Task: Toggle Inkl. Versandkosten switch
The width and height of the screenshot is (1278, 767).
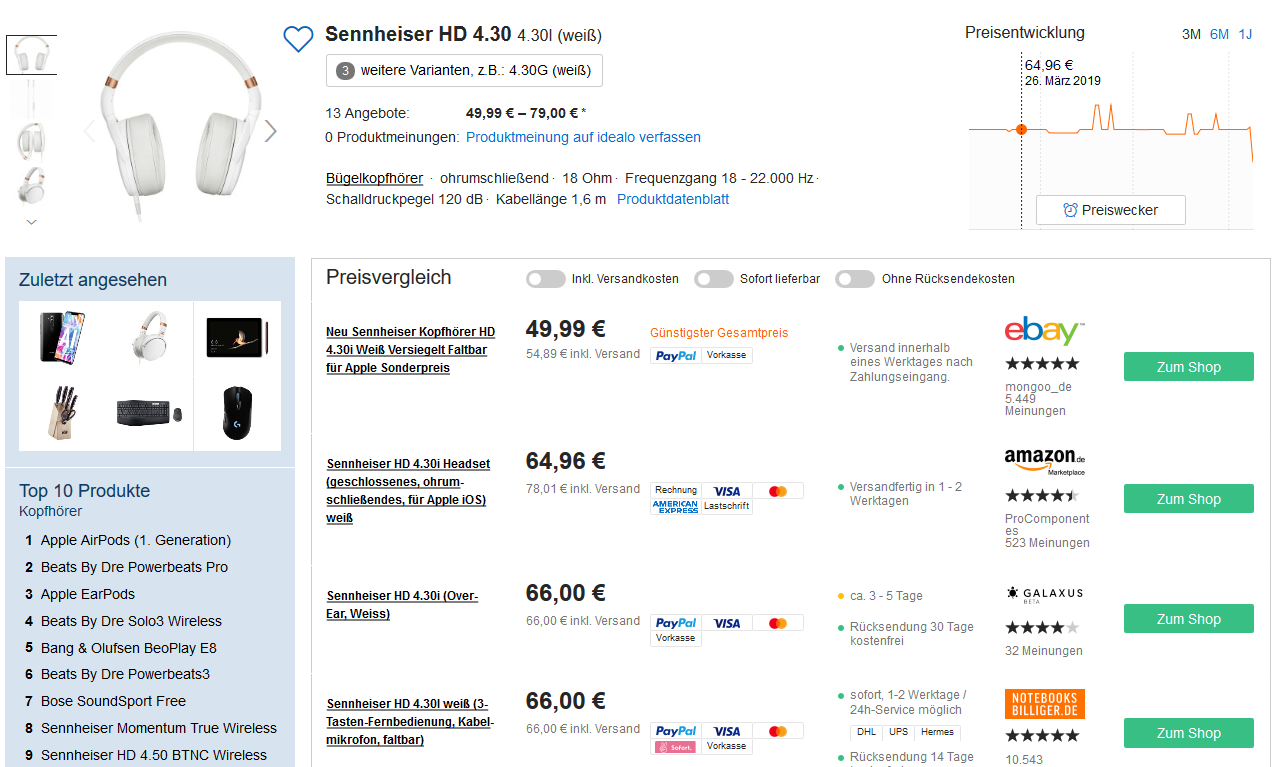Action: click(546, 279)
